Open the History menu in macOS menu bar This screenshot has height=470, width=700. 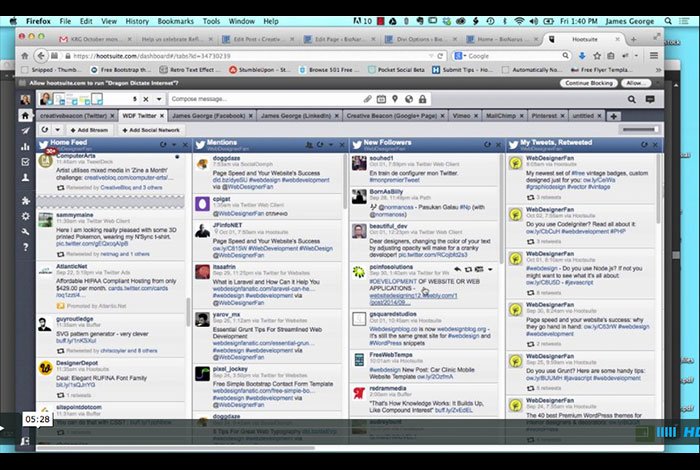tap(137, 21)
